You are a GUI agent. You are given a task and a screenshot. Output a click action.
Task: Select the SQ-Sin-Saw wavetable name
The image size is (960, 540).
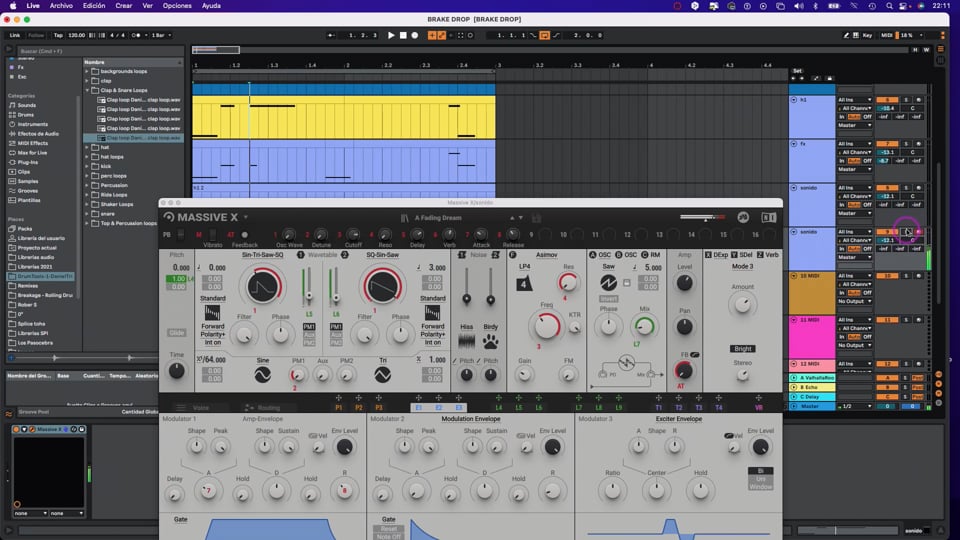coord(382,255)
